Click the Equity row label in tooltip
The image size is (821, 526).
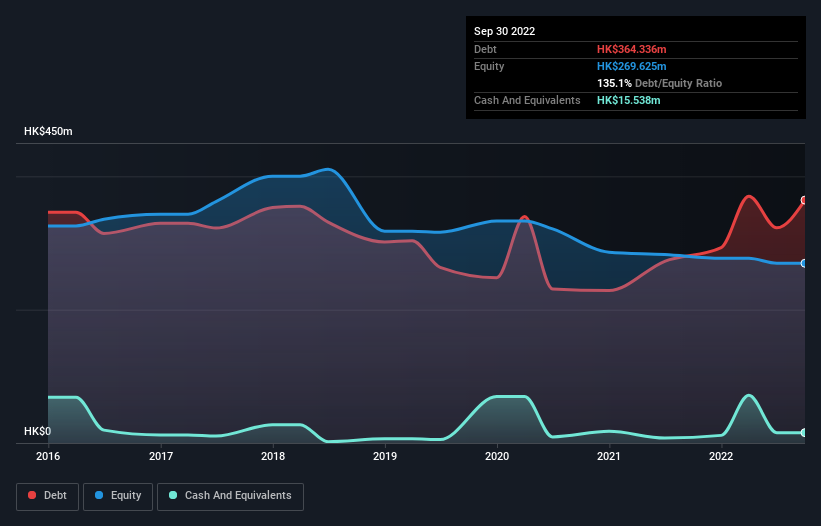(489, 66)
